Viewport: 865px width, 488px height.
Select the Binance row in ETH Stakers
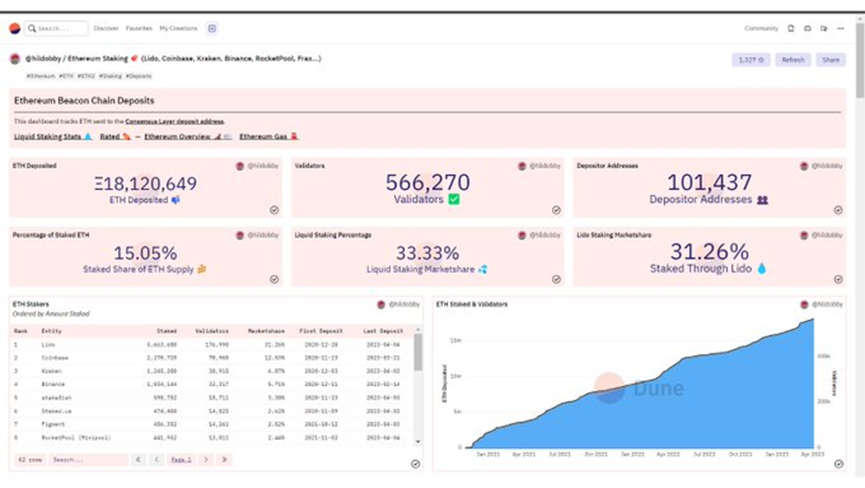point(212,384)
